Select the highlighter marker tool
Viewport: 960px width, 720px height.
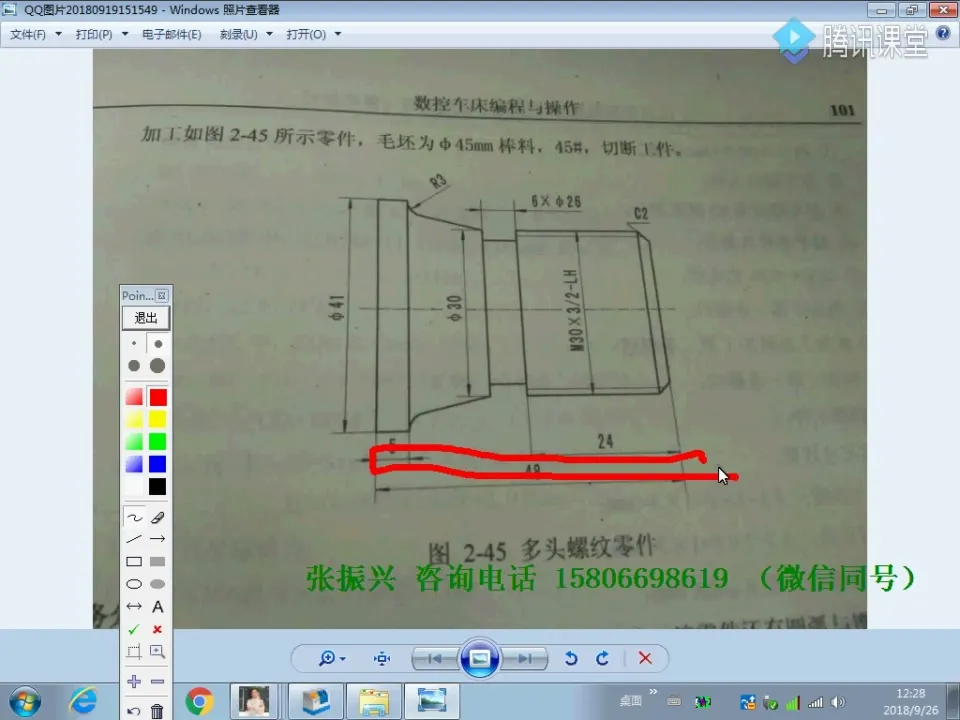click(x=159, y=517)
